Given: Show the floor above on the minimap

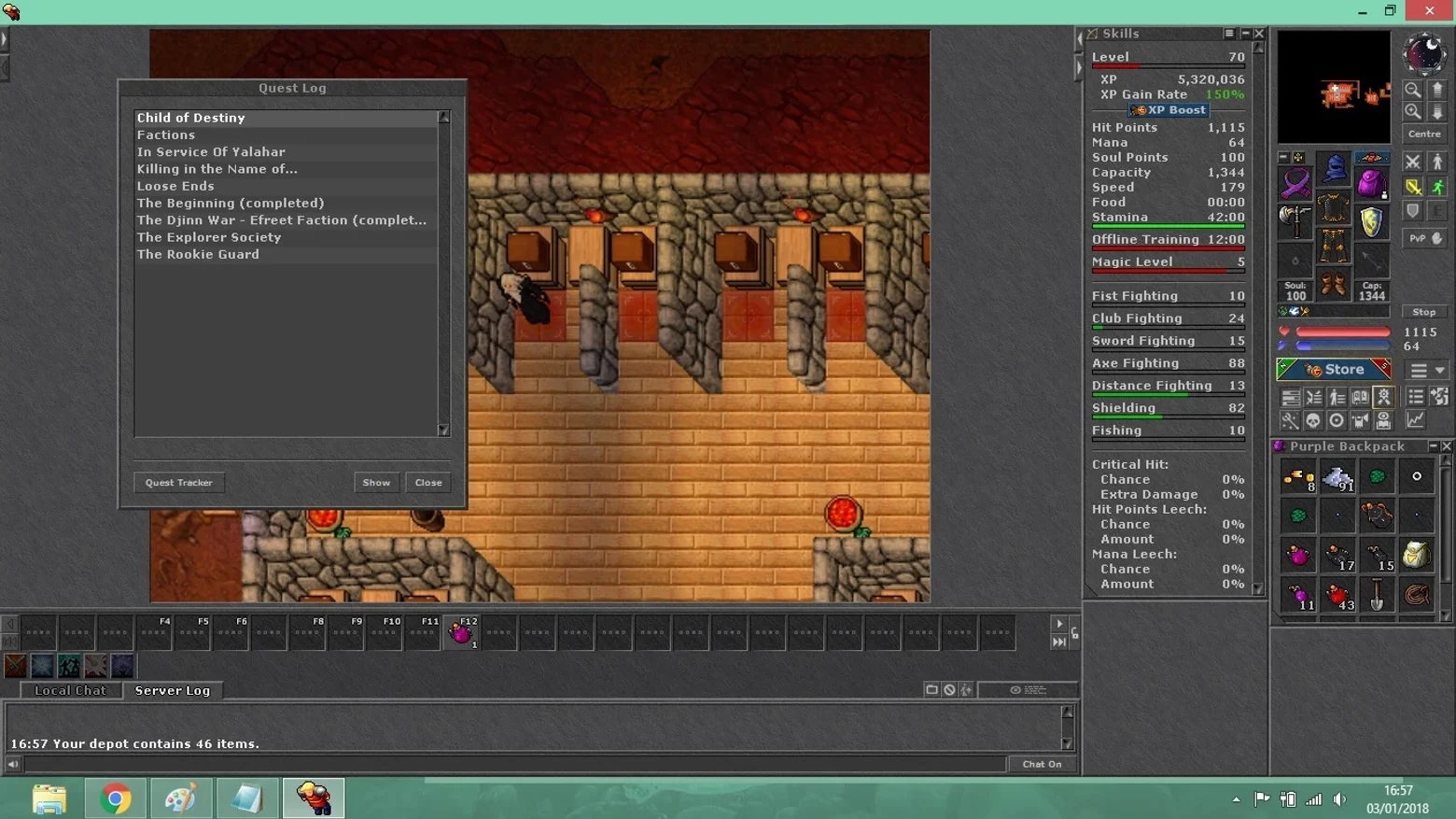Looking at the screenshot, I should (1437, 90).
